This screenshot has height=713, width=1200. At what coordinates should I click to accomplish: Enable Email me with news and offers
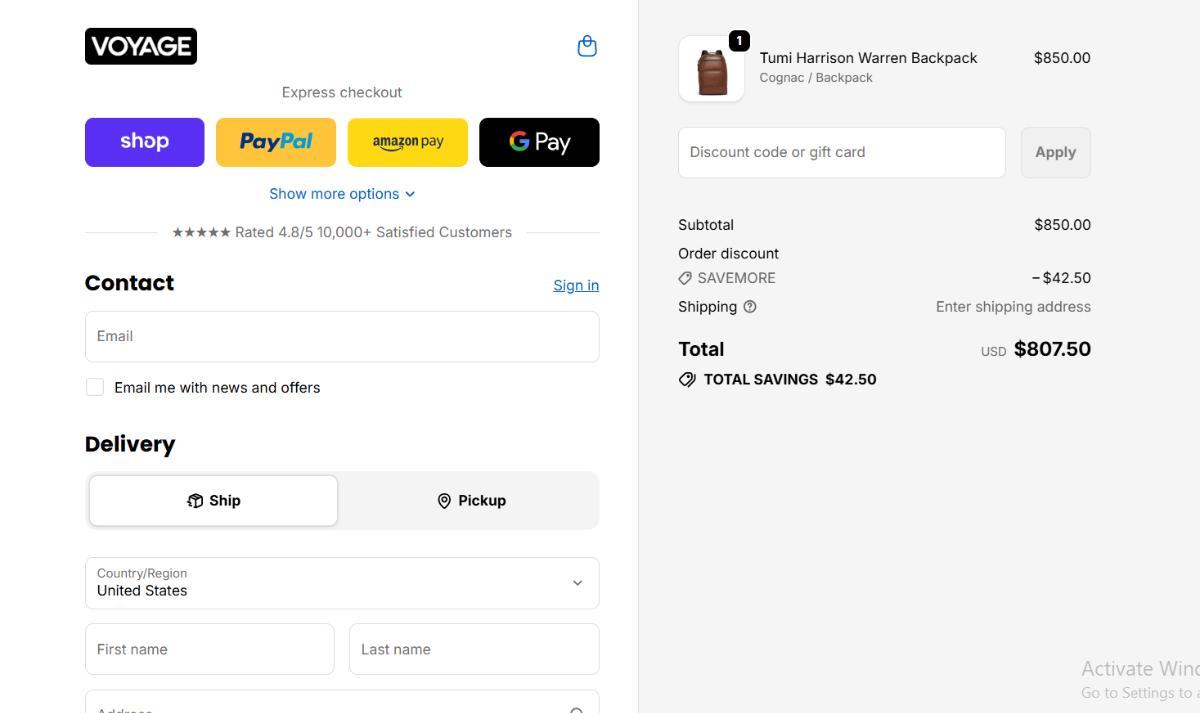pyautogui.click(x=95, y=387)
